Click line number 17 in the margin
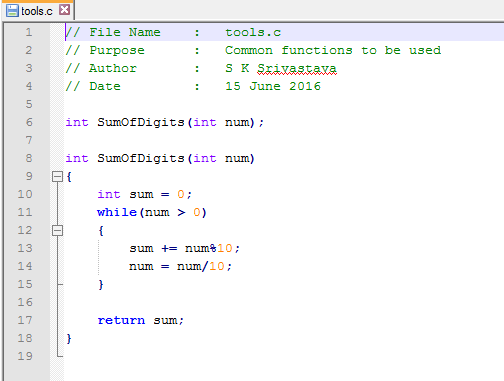Viewport: 504px width, 381px height. coord(25,320)
